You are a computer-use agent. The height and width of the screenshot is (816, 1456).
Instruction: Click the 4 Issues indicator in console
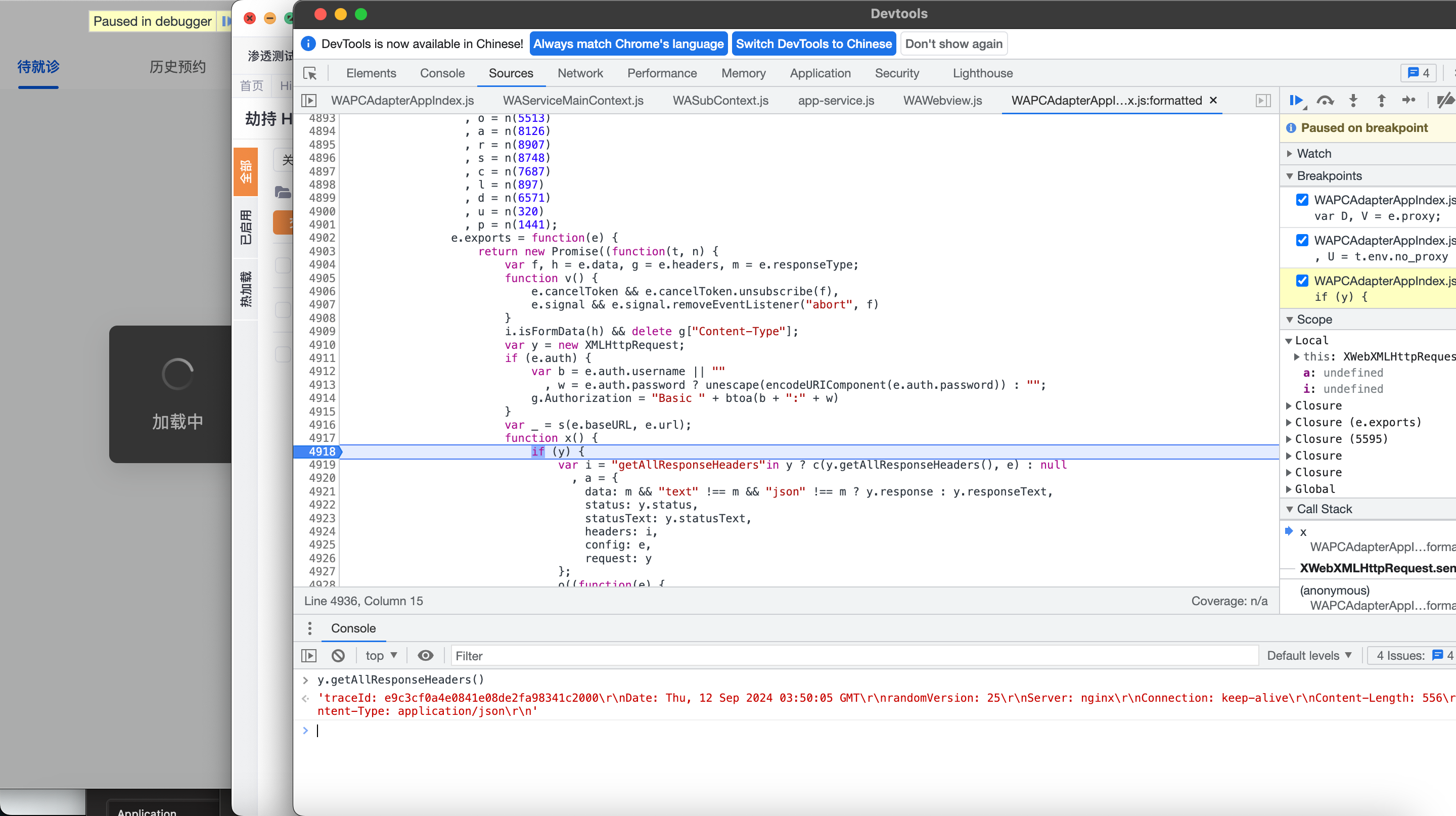1413,656
